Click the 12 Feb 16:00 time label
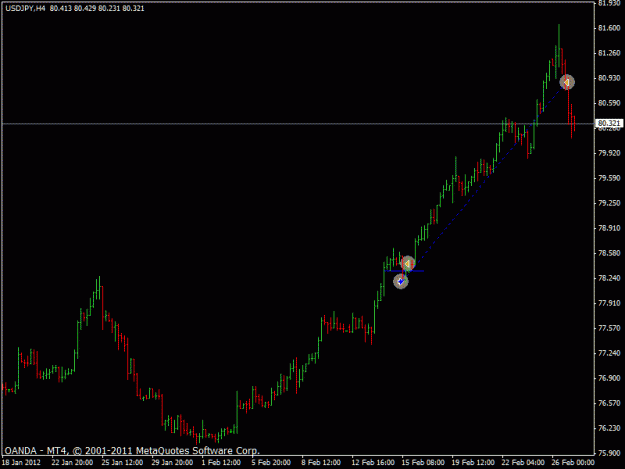The height and width of the screenshot is (469, 625). coord(373,463)
